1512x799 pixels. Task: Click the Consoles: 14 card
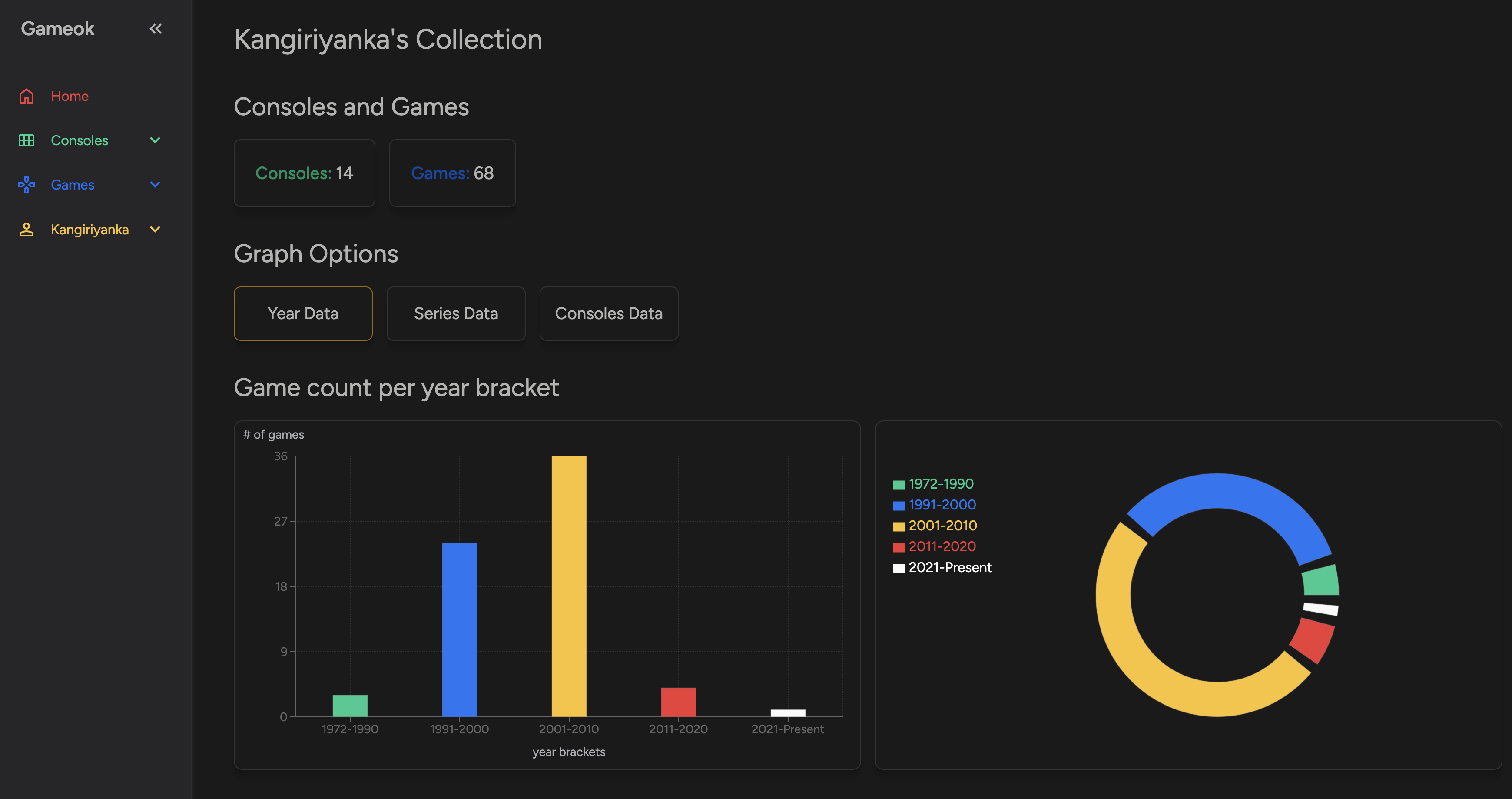[304, 173]
